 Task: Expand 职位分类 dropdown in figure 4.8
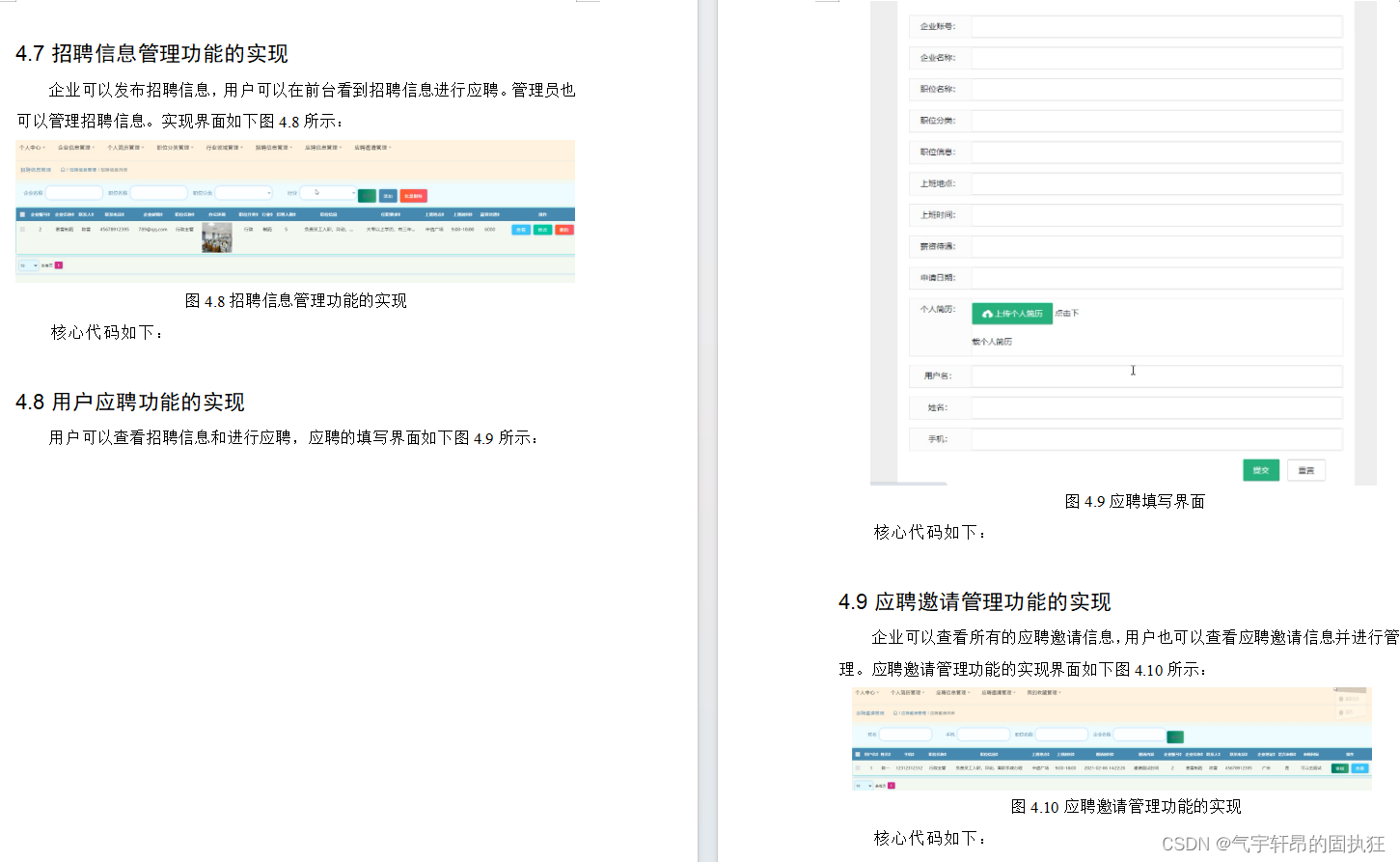pyautogui.click(x=243, y=193)
